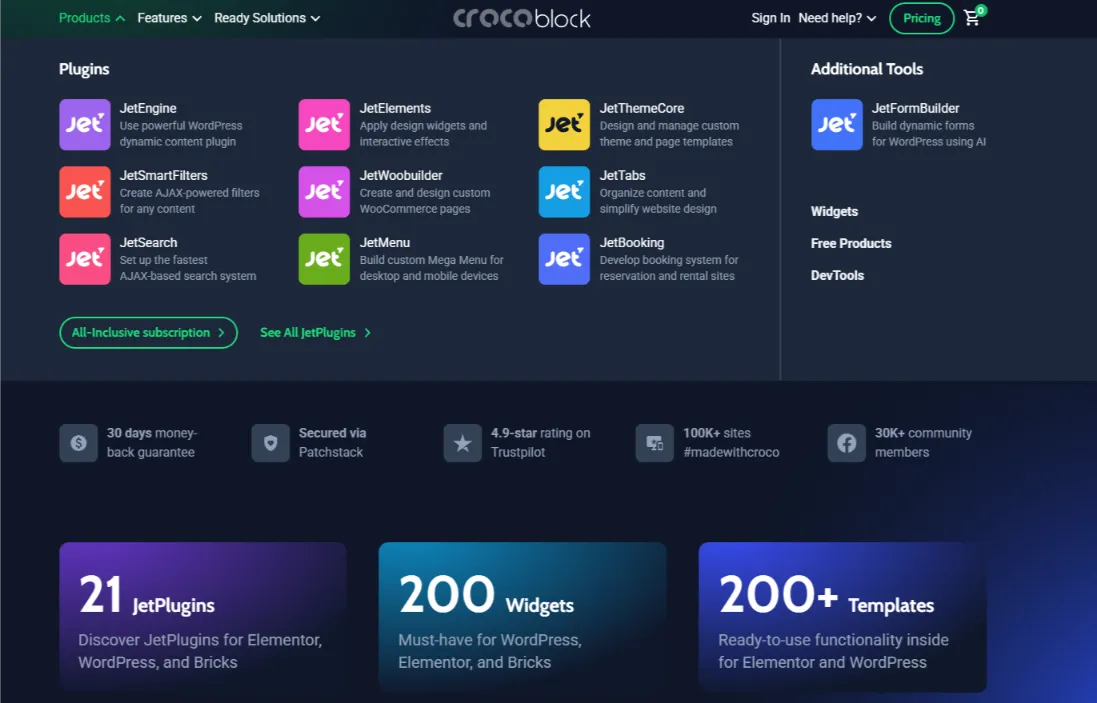Open the 21 JetPlugins card

[x=203, y=617]
